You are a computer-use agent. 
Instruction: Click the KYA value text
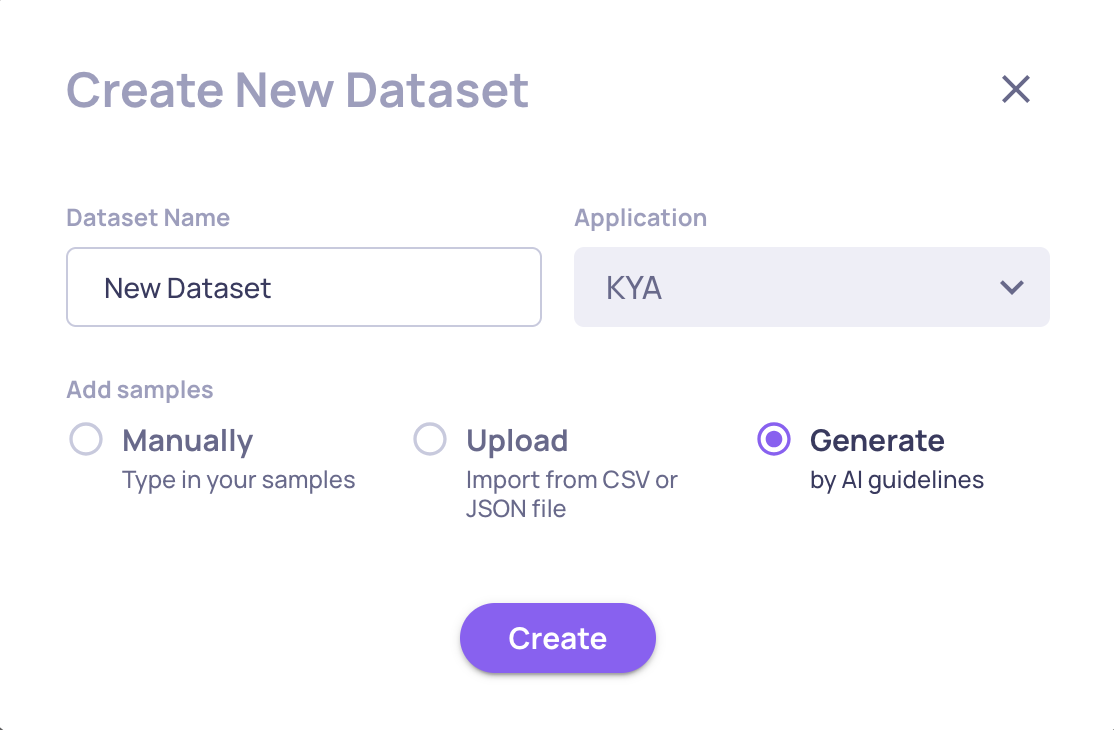[634, 289]
